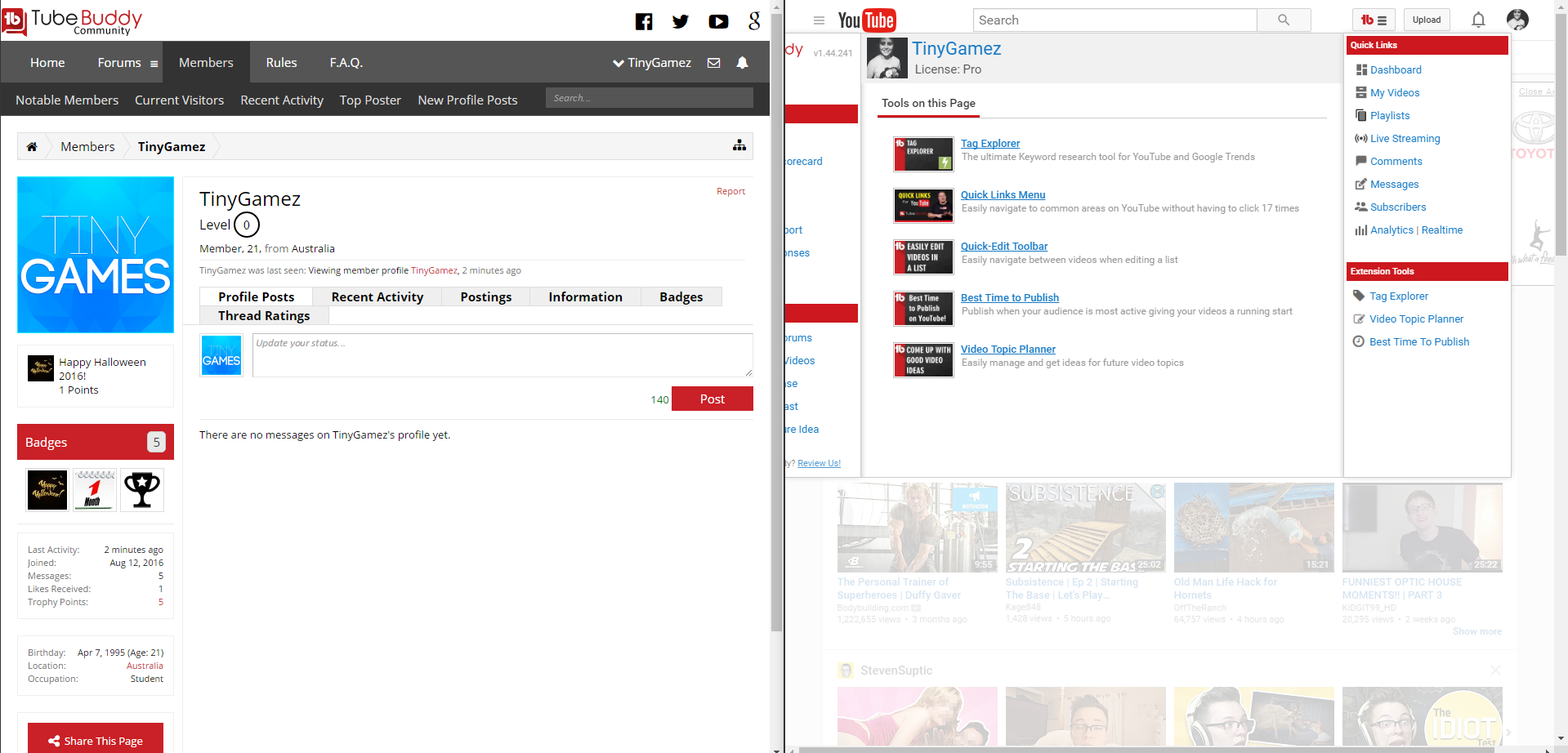Open the TinyGamez account dropdown

click(x=652, y=63)
